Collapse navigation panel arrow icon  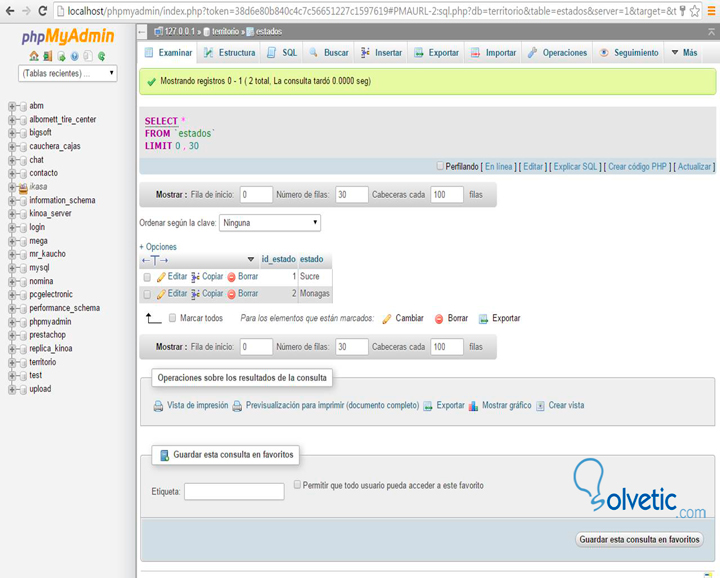point(142,32)
